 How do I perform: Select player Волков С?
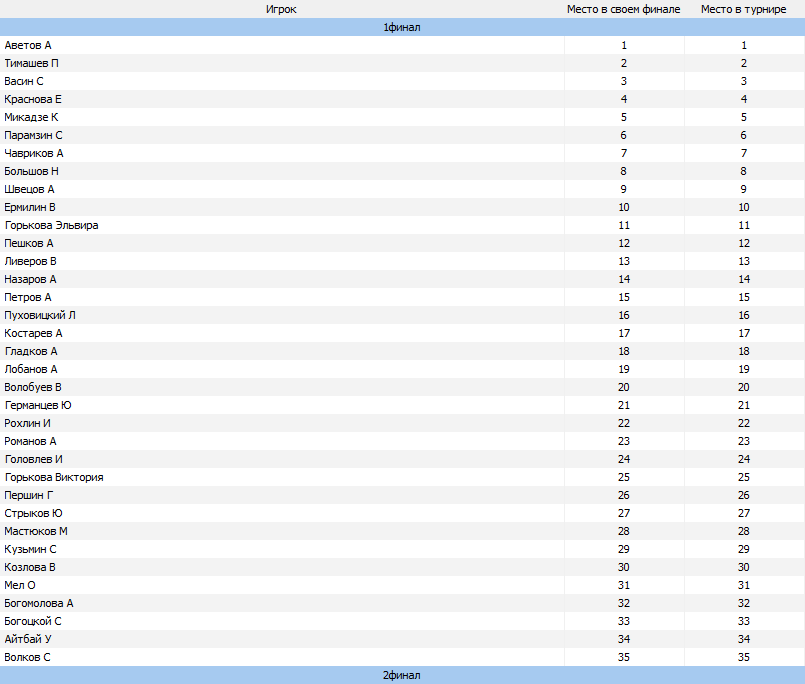tap(27, 656)
